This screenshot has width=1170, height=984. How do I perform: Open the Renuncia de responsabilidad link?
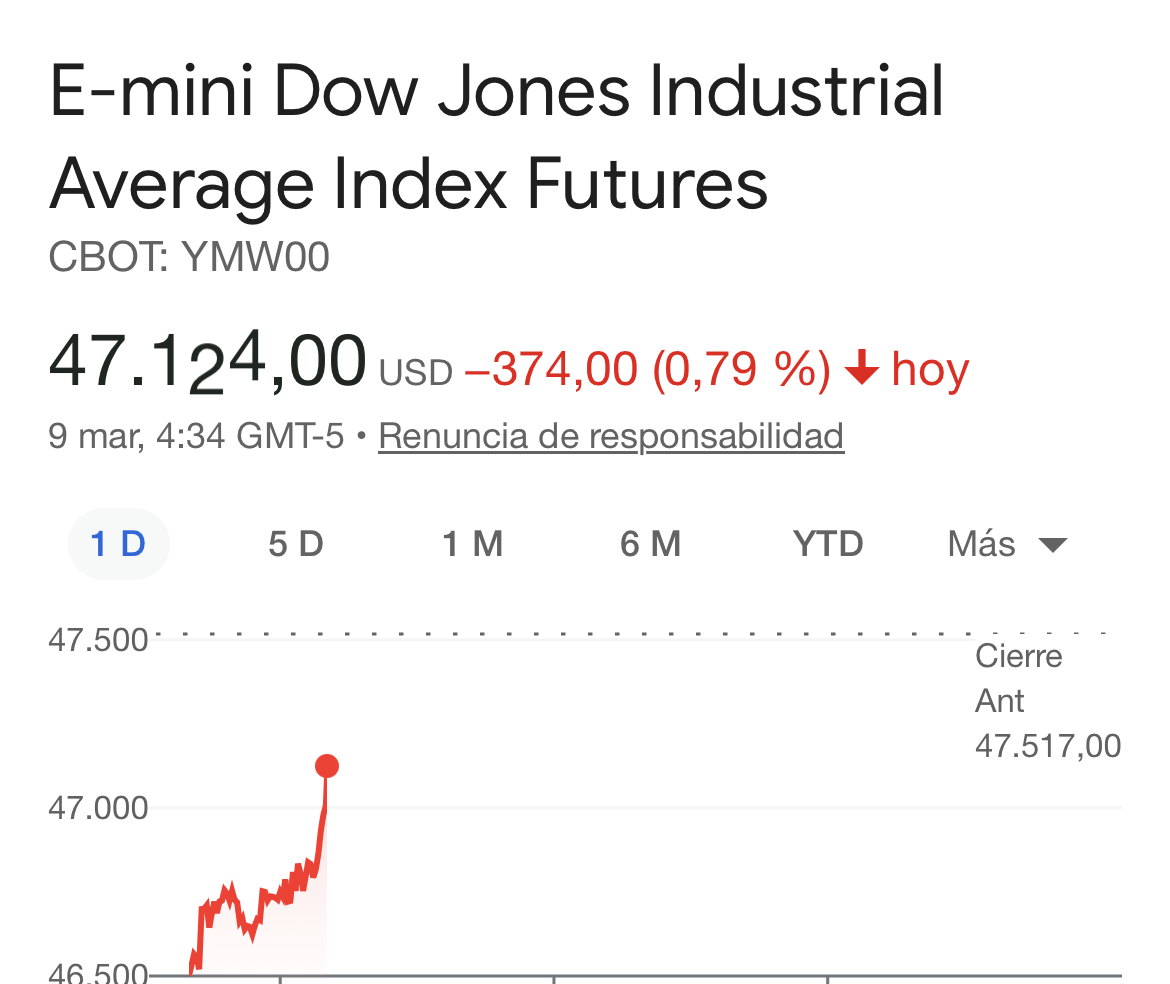[x=611, y=436]
